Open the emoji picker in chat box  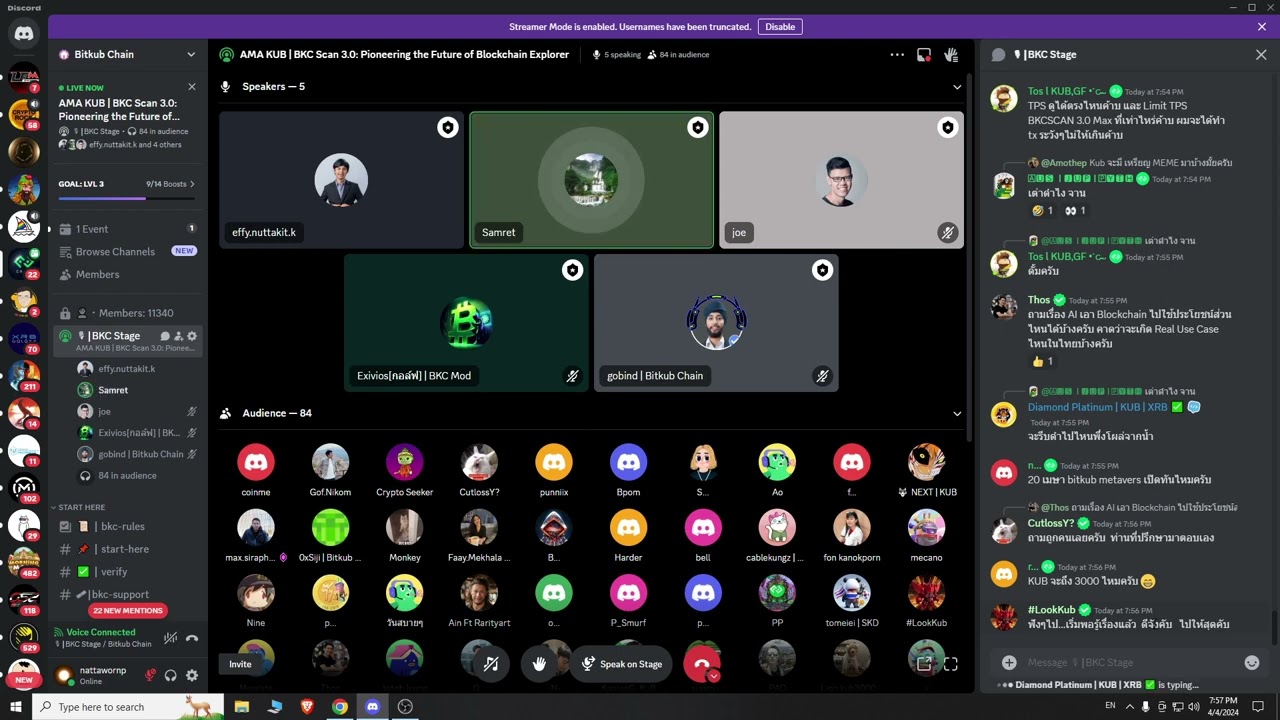[x=1251, y=662]
